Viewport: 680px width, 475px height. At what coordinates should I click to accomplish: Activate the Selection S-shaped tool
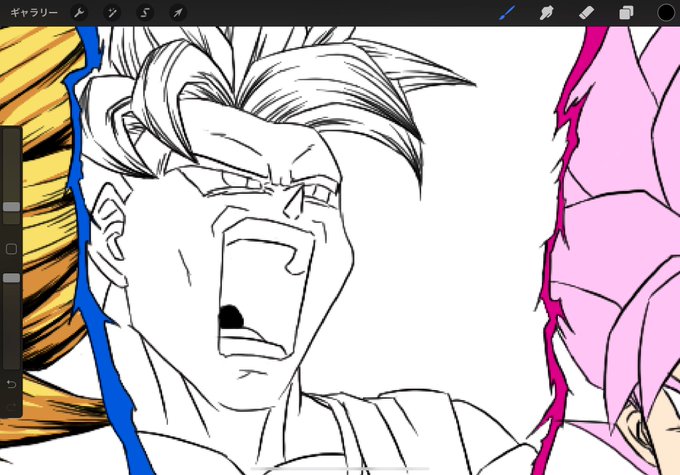point(145,13)
